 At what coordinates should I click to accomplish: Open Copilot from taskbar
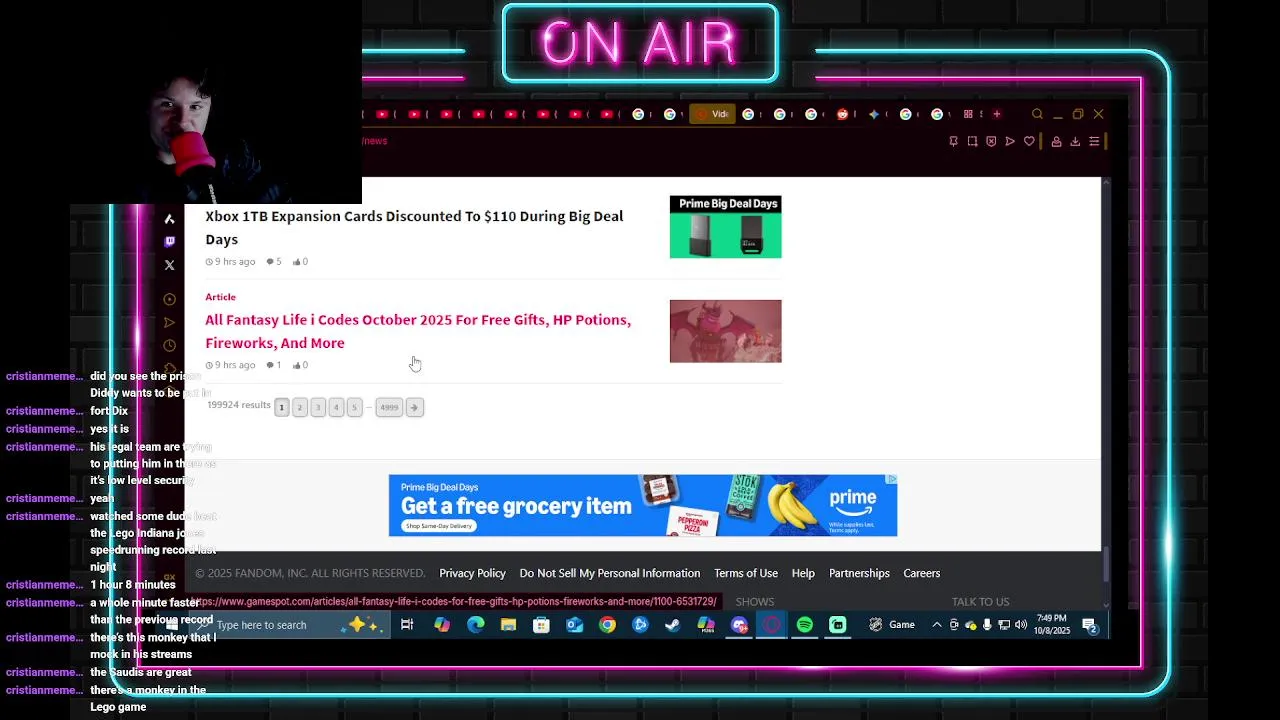(x=442, y=625)
